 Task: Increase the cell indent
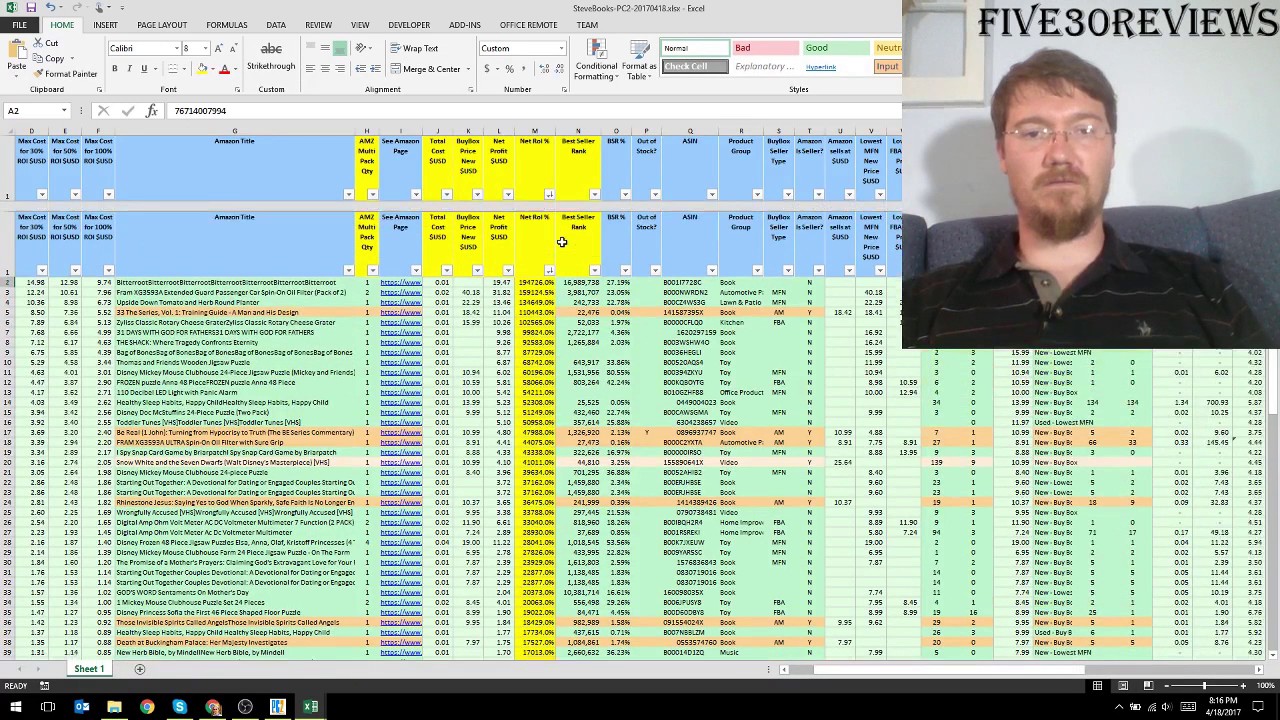pyautogui.click(x=377, y=69)
